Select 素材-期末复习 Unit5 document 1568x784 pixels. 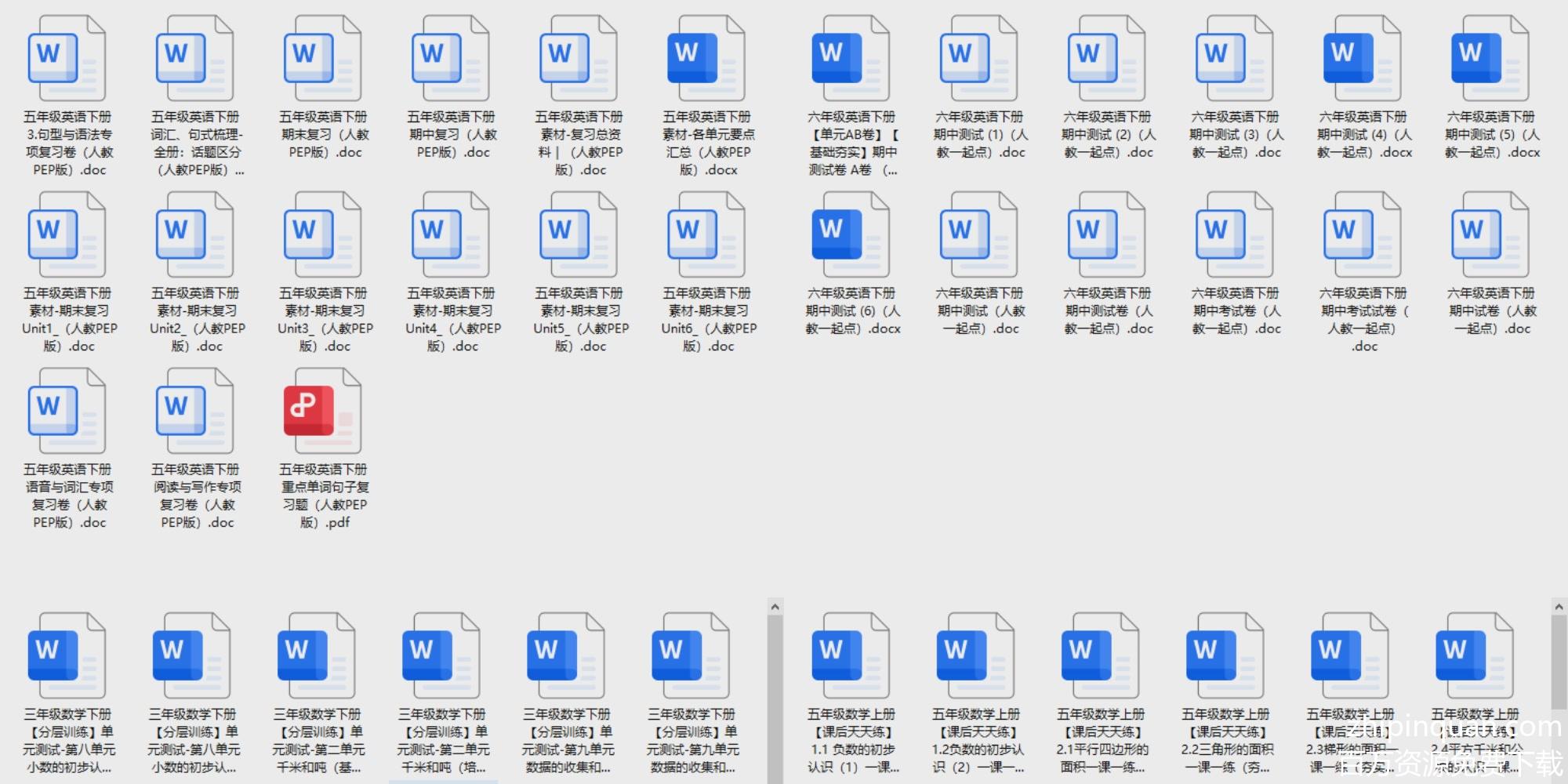579,273
